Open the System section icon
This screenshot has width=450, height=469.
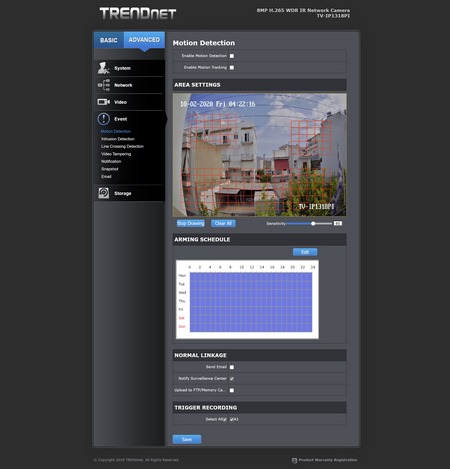tap(103, 68)
